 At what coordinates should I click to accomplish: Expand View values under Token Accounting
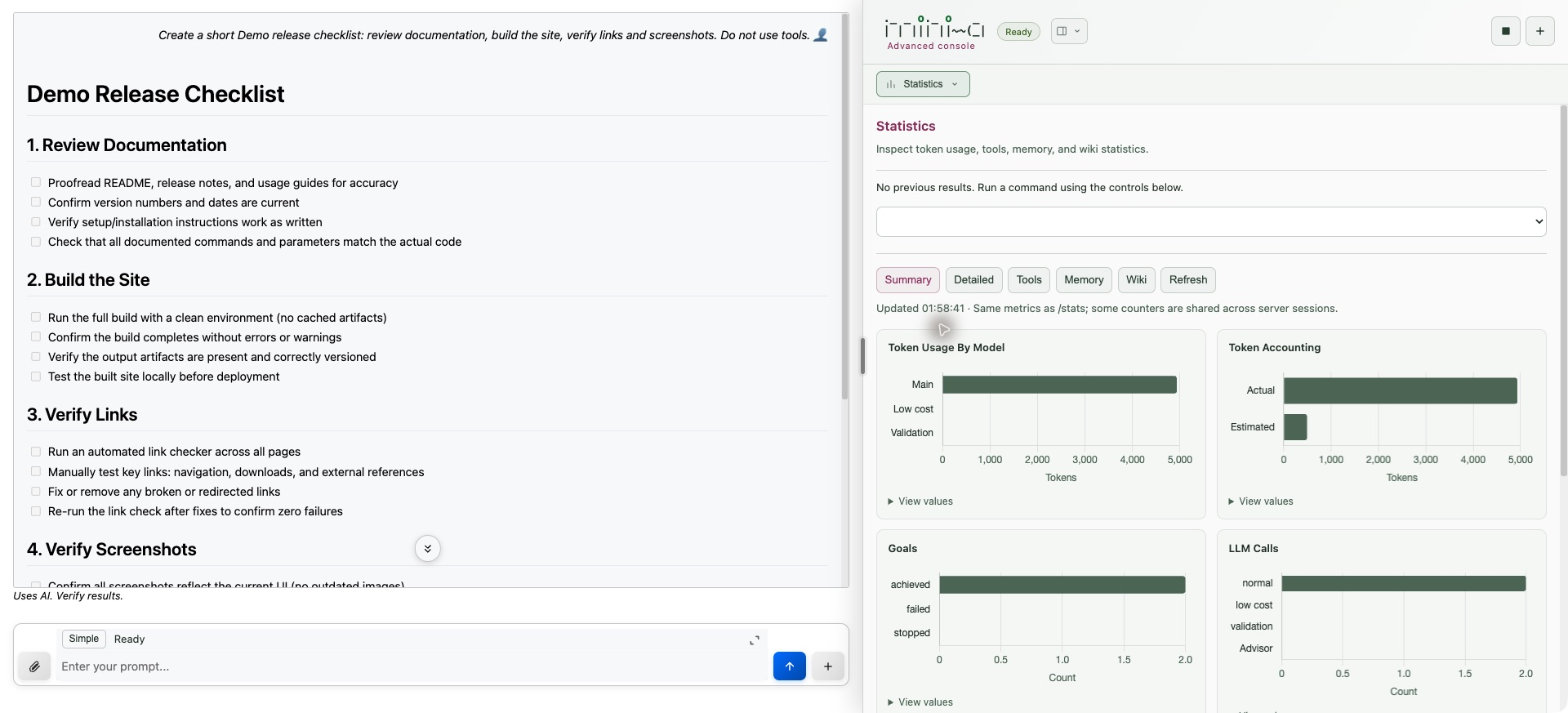[x=1261, y=501]
